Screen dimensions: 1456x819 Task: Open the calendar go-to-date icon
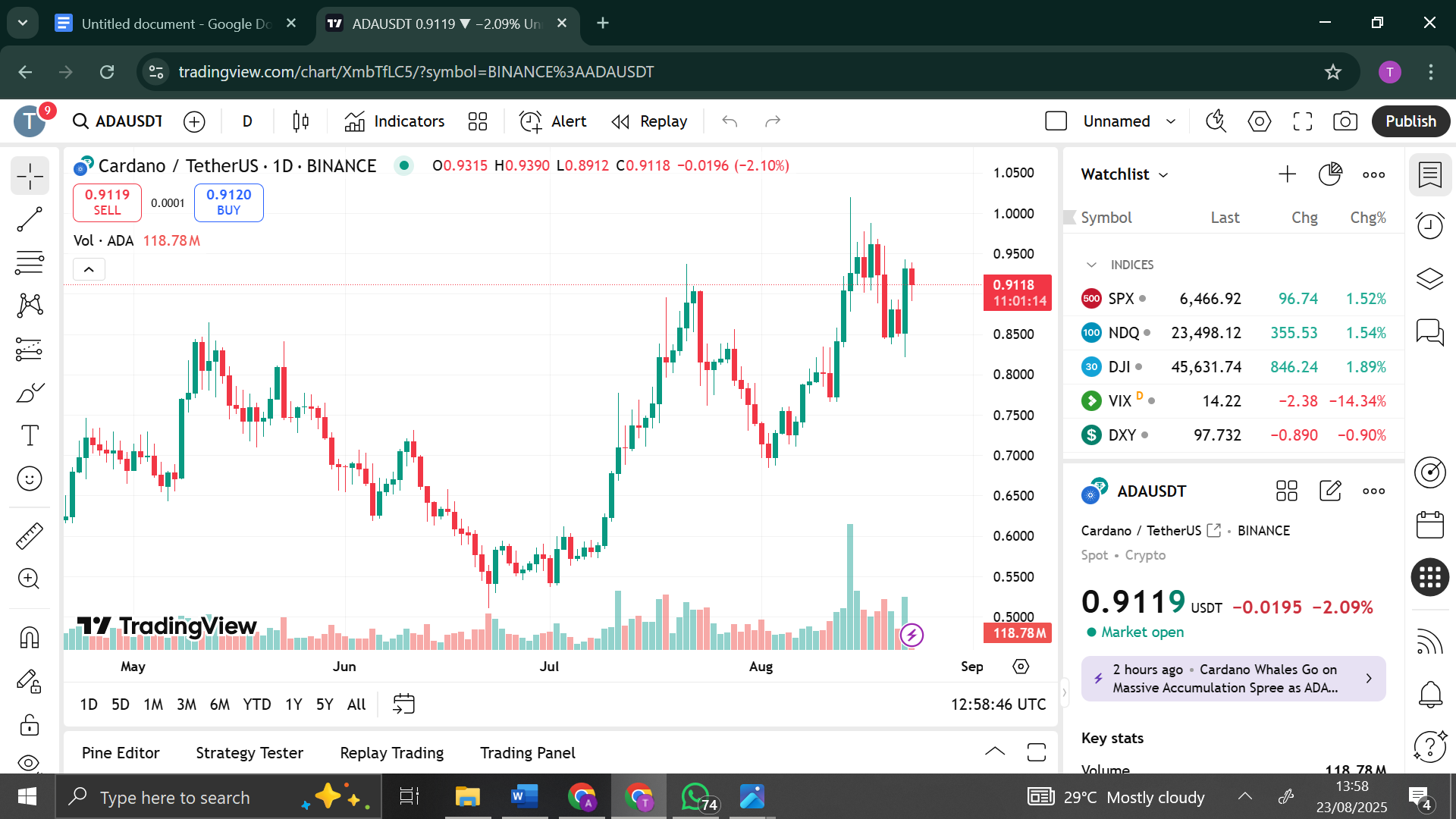(403, 704)
